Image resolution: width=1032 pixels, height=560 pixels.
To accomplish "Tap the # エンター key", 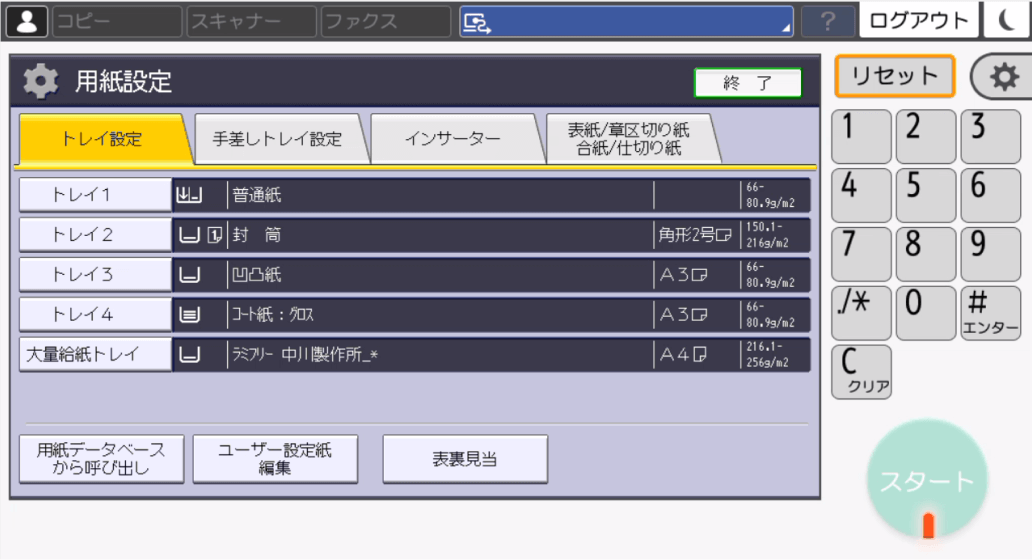I will coord(991,313).
